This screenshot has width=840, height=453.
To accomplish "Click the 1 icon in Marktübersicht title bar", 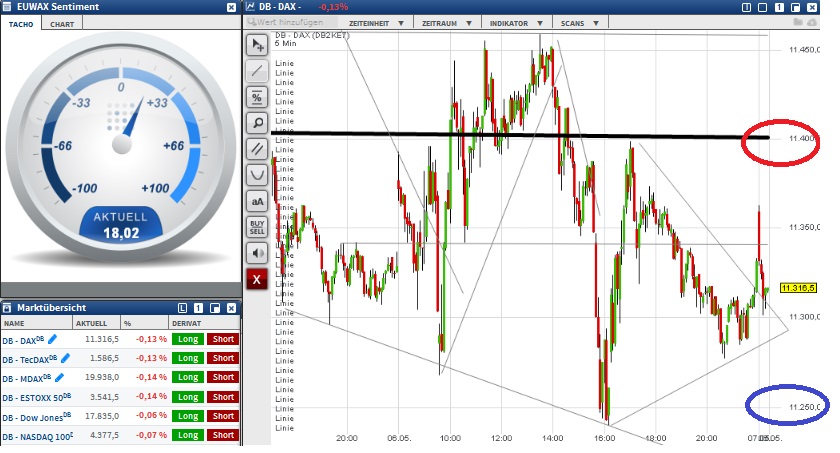I will 198,308.
